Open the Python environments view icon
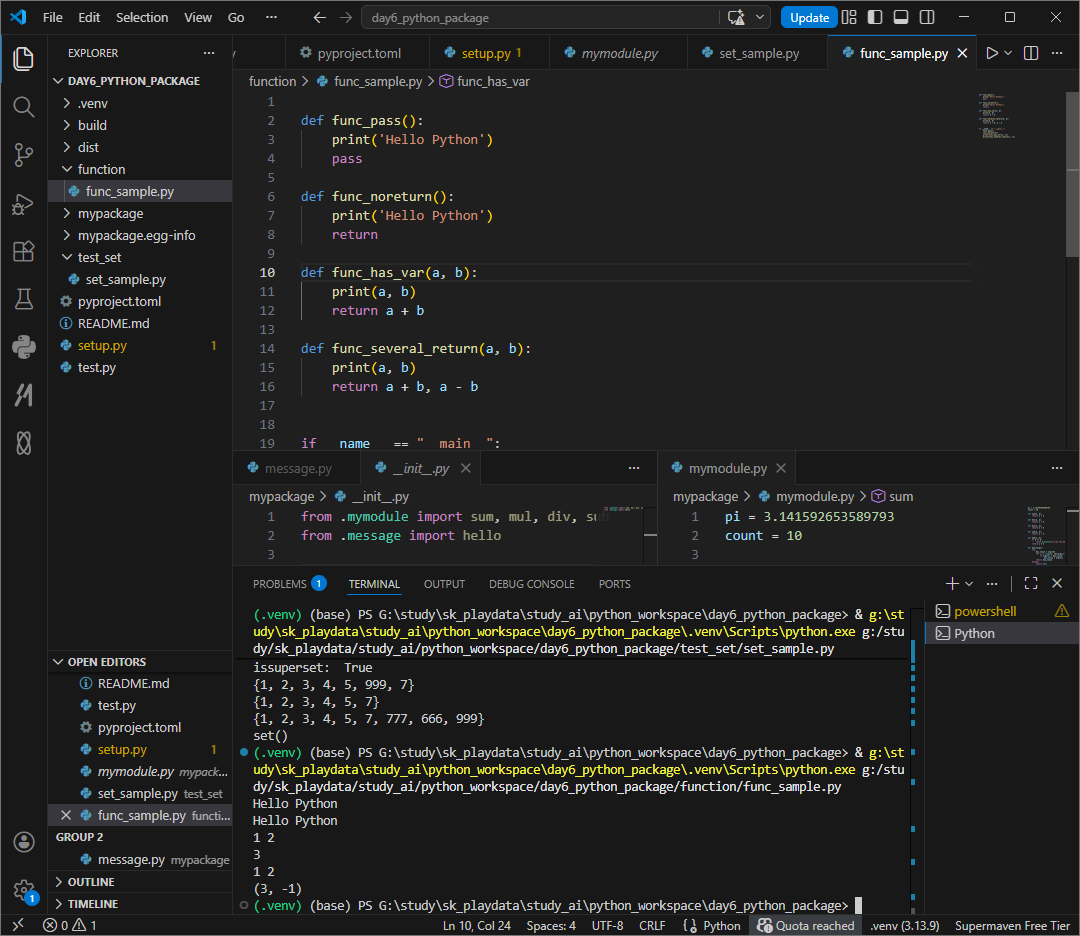The image size is (1080, 936). (23, 346)
